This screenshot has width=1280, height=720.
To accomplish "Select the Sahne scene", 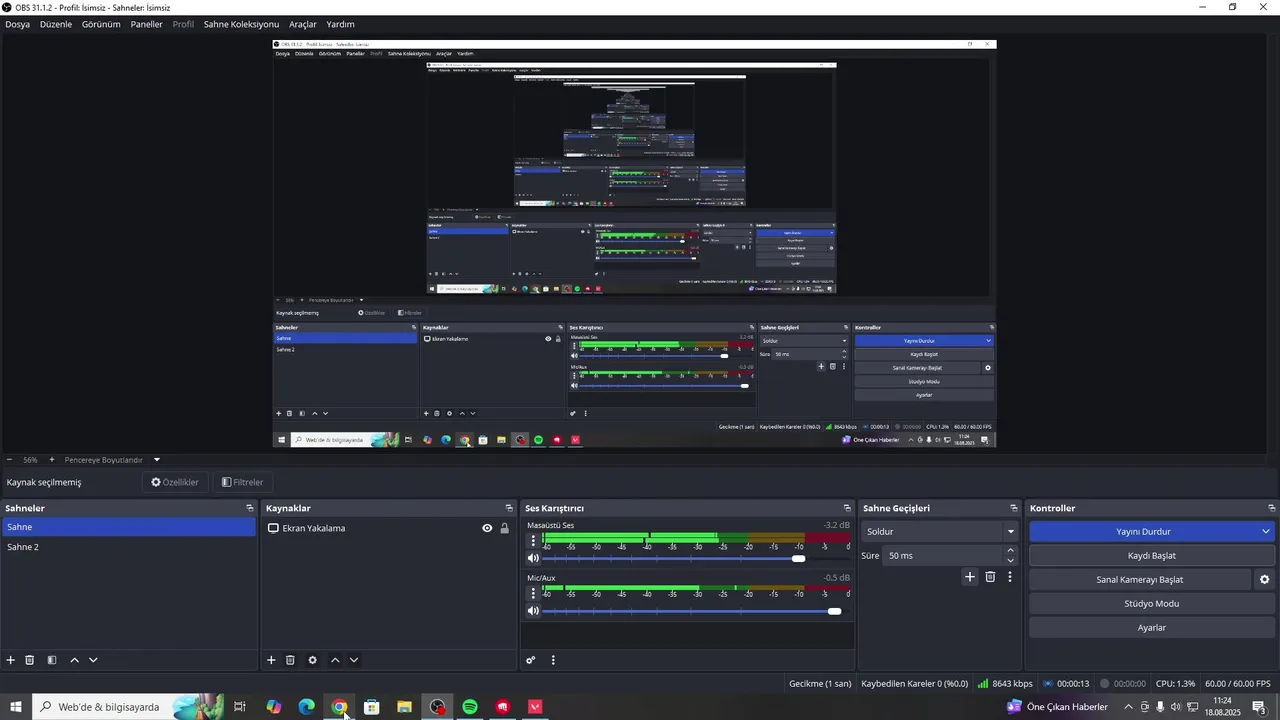I will point(128,527).
